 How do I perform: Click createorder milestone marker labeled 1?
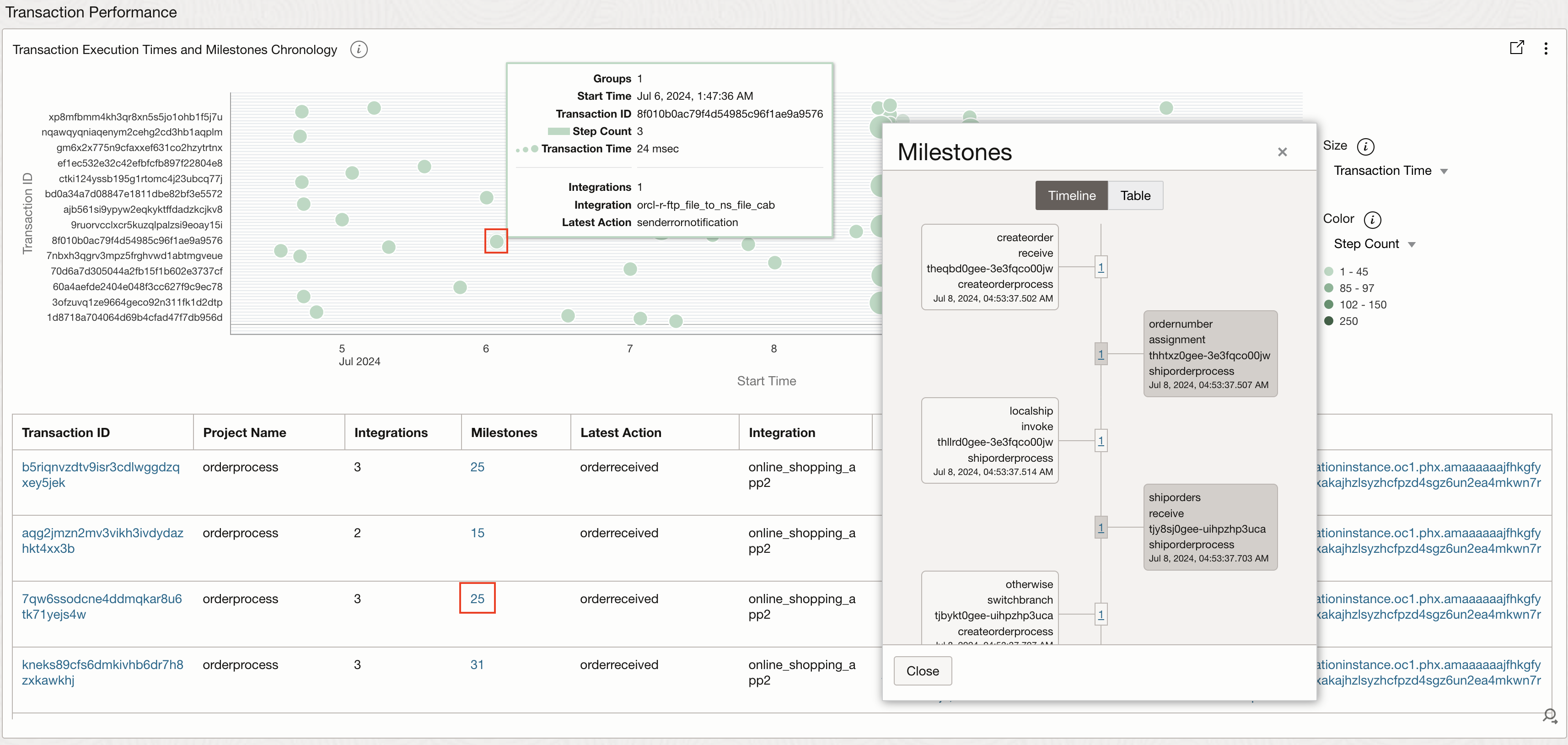[x=1101, y=267]
